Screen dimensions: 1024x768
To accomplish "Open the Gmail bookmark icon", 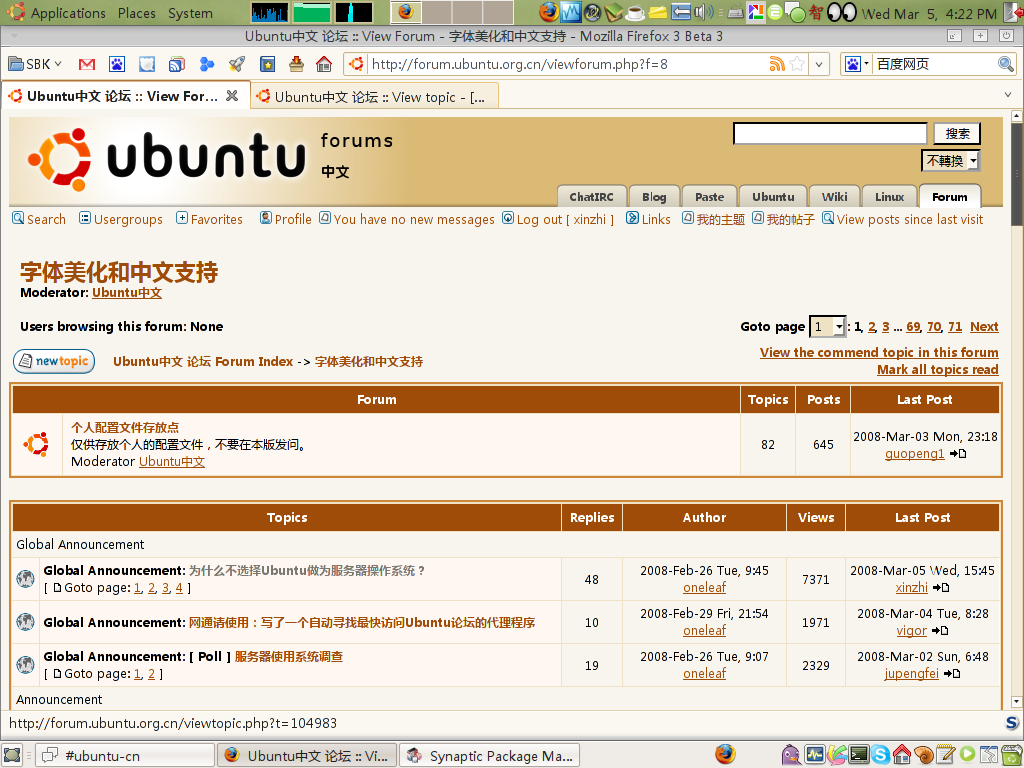I will [x=87, y=64].
